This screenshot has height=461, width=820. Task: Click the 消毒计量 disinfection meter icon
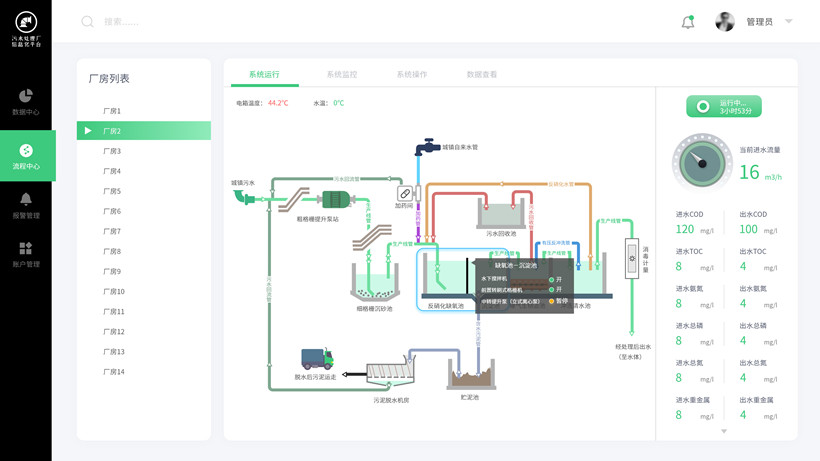[x=631, y=258]
